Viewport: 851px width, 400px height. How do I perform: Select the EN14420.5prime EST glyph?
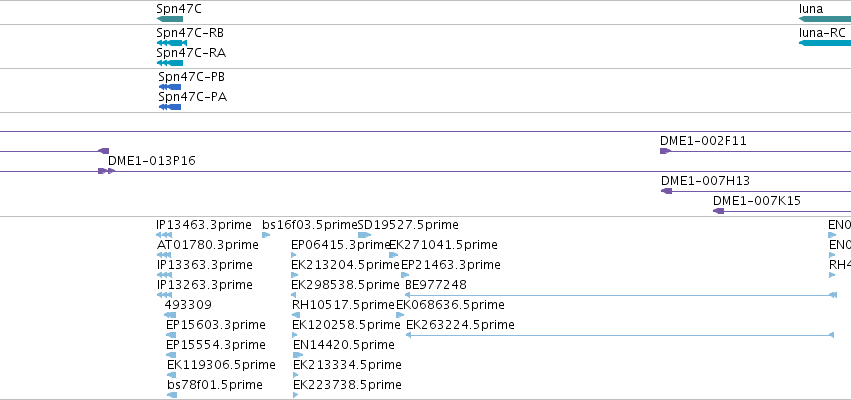[x=298, y=355]
